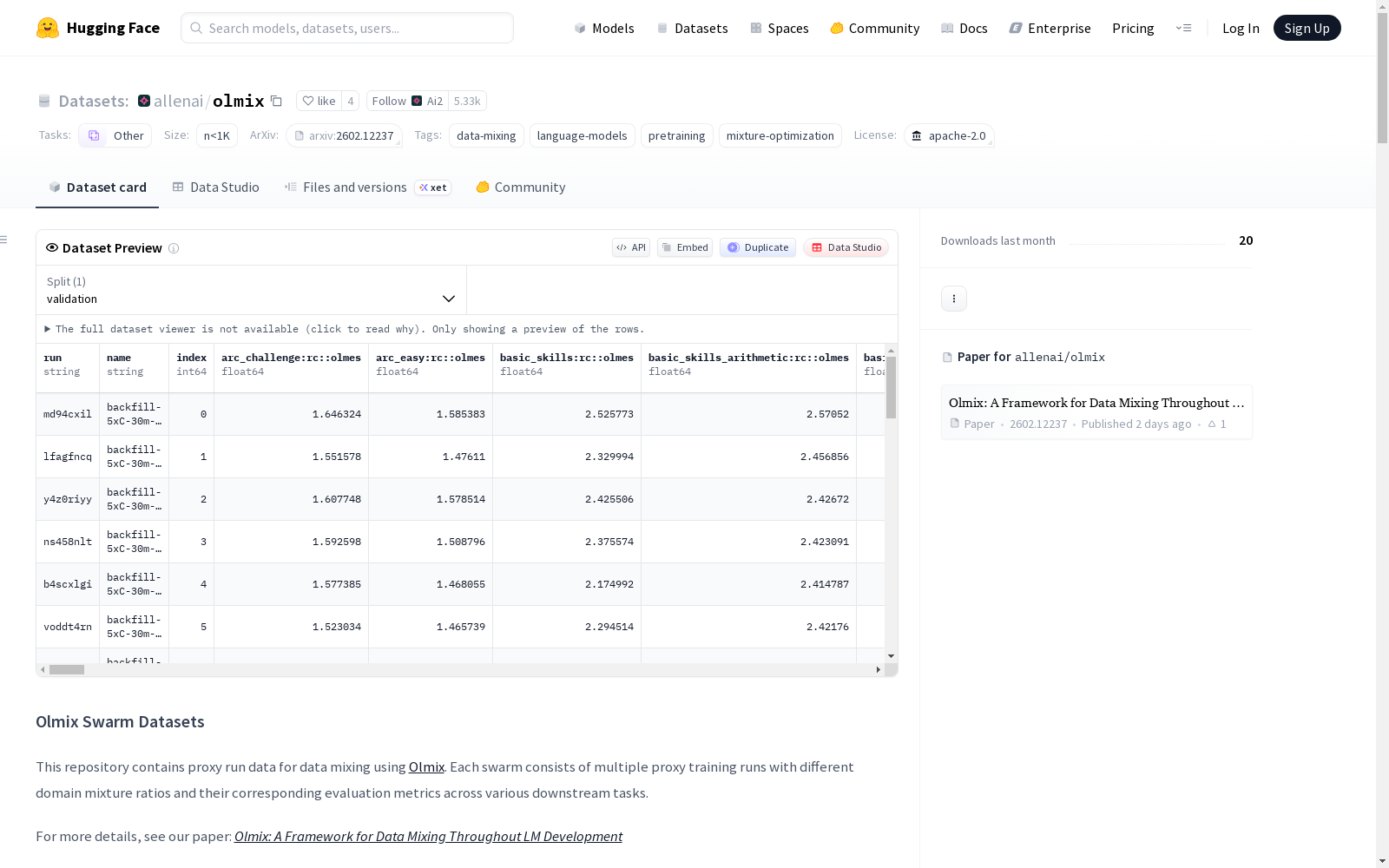Click the datasets stack icon before Datasets
The width and height of the screenshot is (1389, 868).
coord(44,102)
